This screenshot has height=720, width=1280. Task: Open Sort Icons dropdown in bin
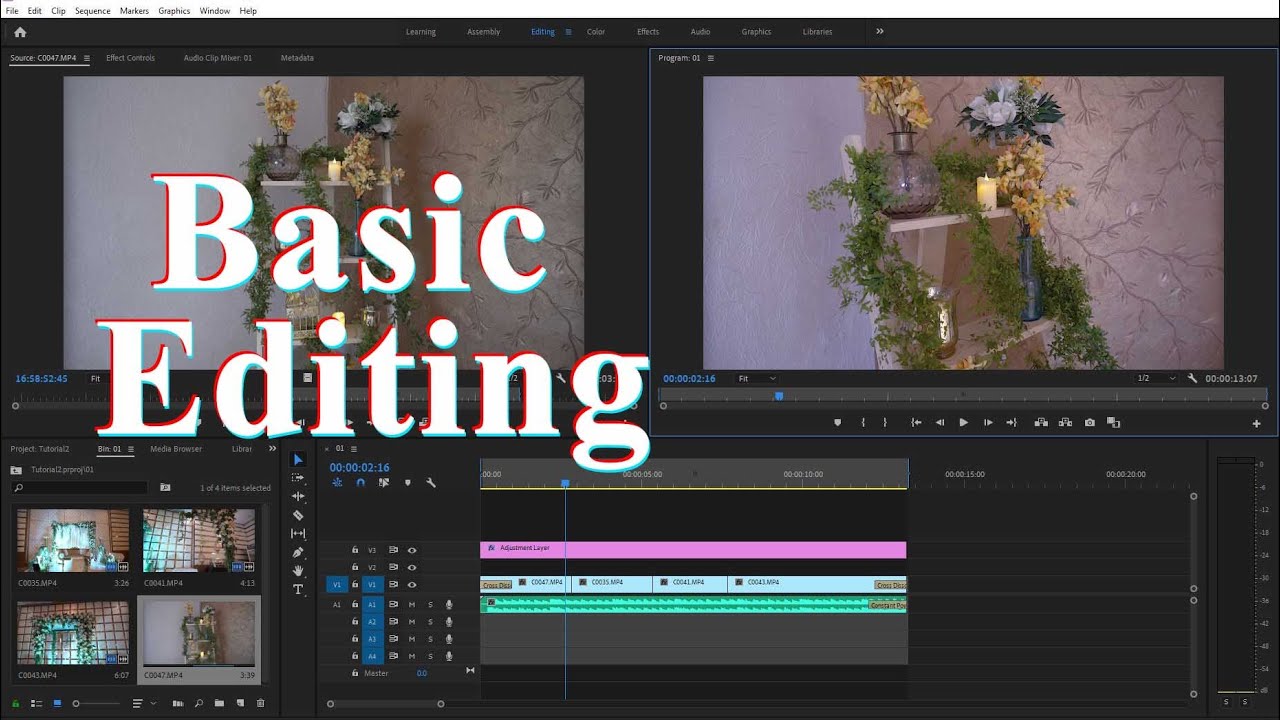click(145, 704)
